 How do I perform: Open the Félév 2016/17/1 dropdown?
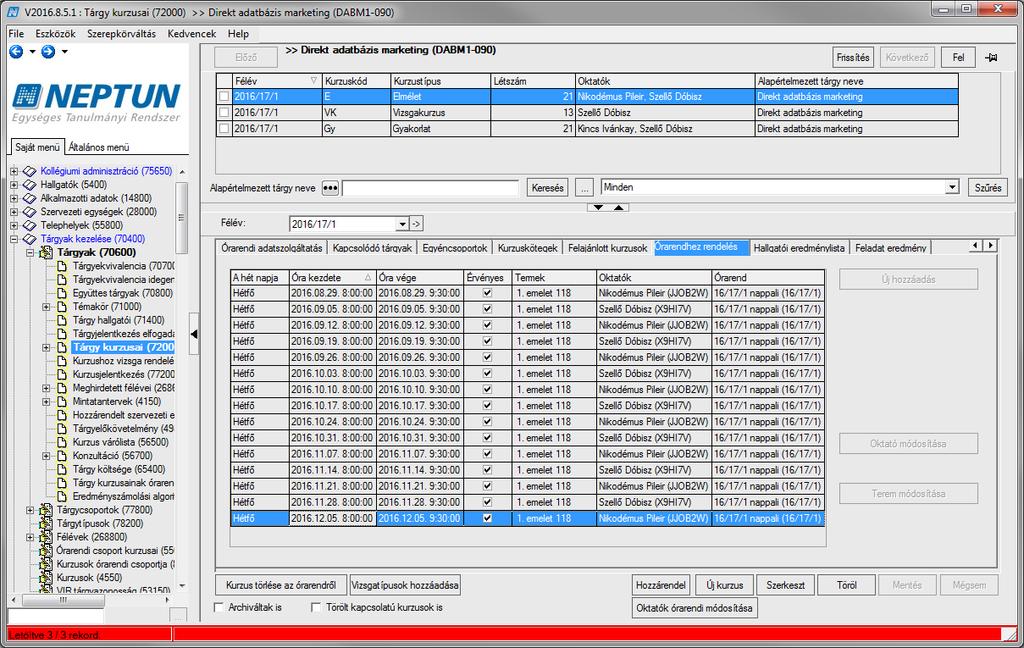pyautogui.click(x=402, y=224)
